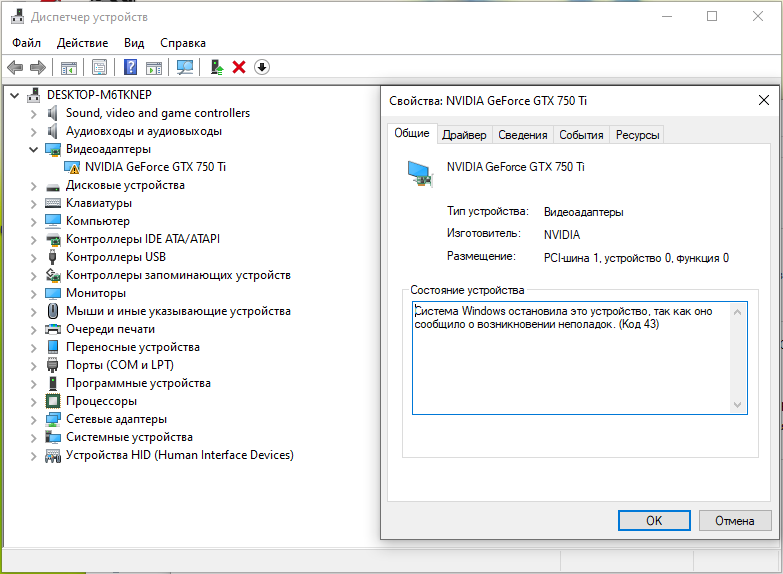Viewport: 783px width, 574px height.
Task: Click the Диспетчер устройств title bar icon
Action: point(17,16)
